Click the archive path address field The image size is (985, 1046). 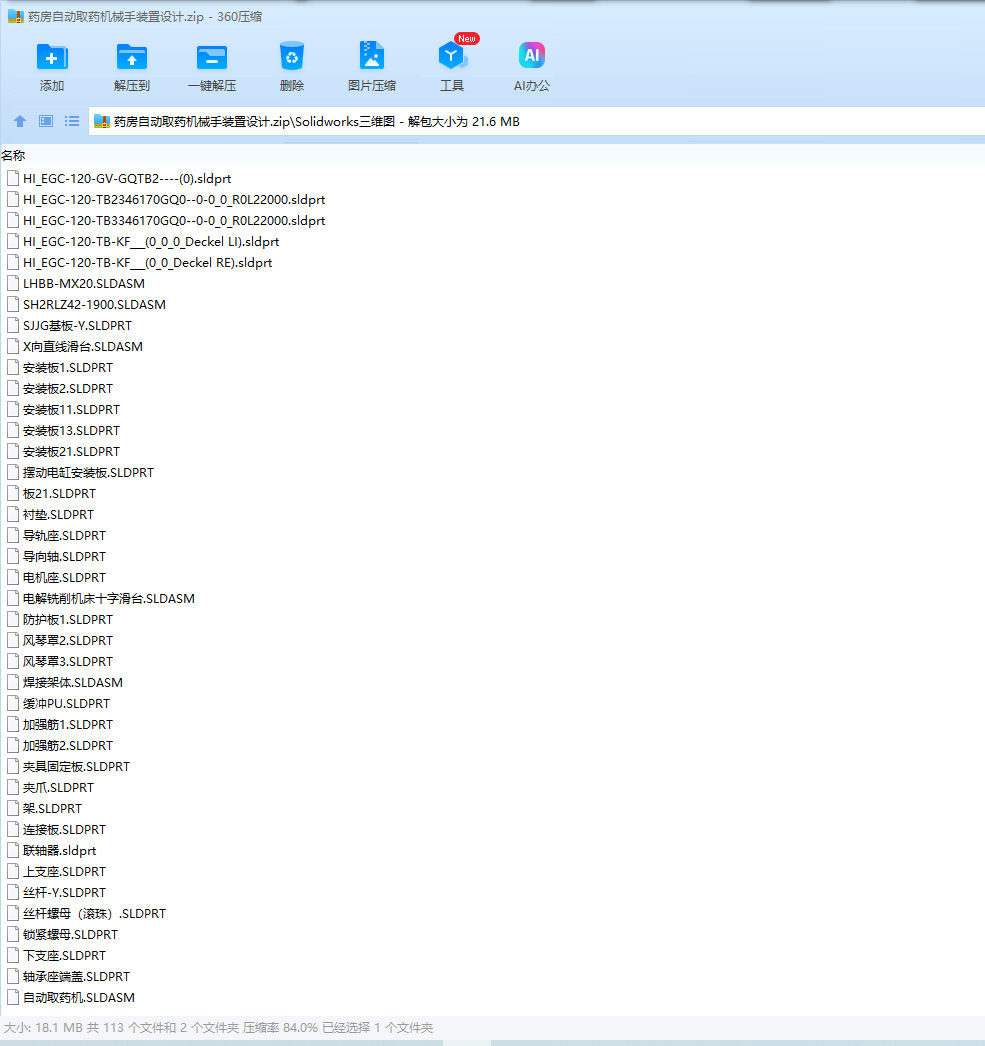536,121
